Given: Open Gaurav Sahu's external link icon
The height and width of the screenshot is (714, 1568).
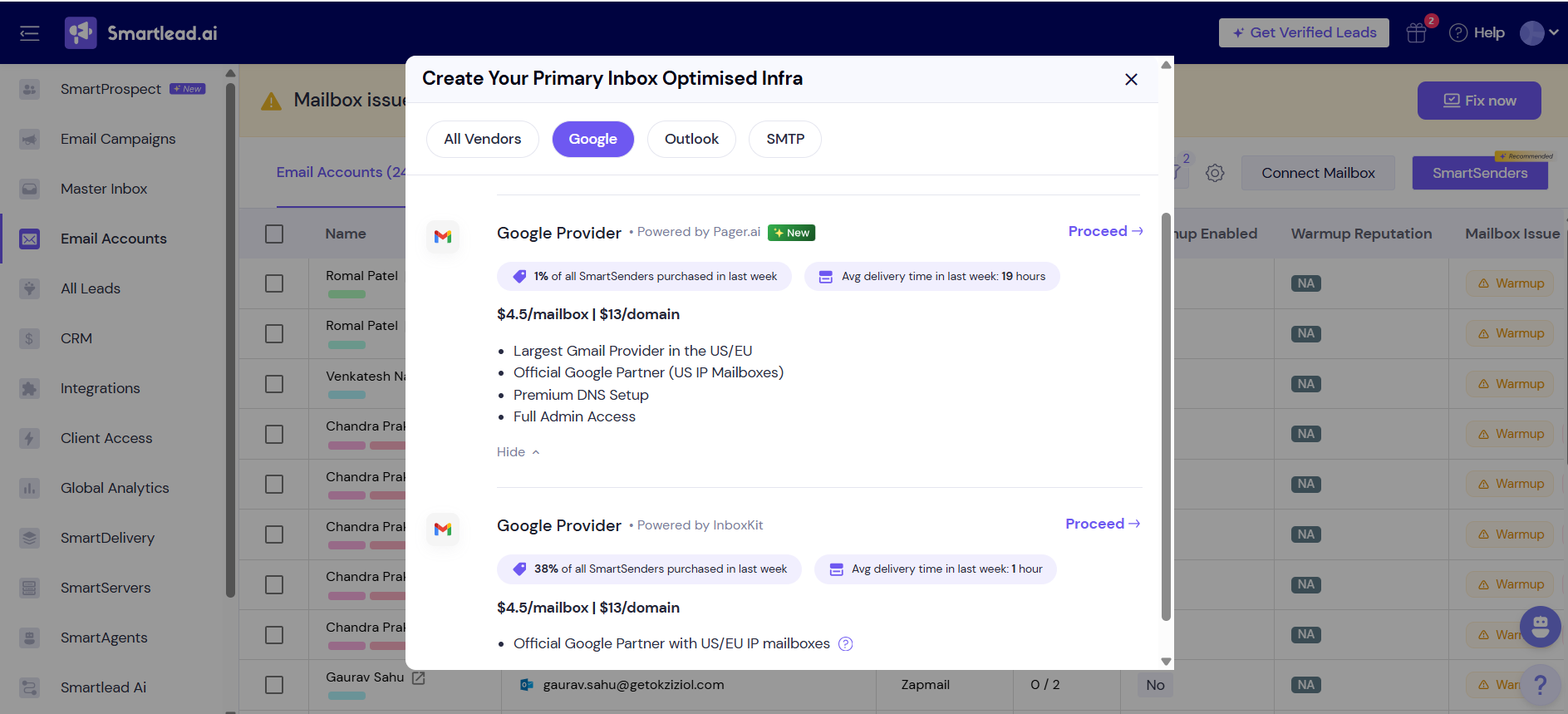Looking at the screenshot, I should (419, 678).
